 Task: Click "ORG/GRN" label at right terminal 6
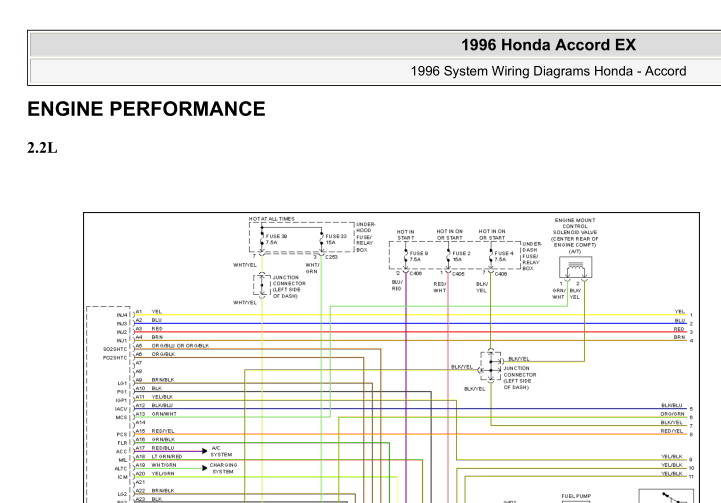pos(673,414)
